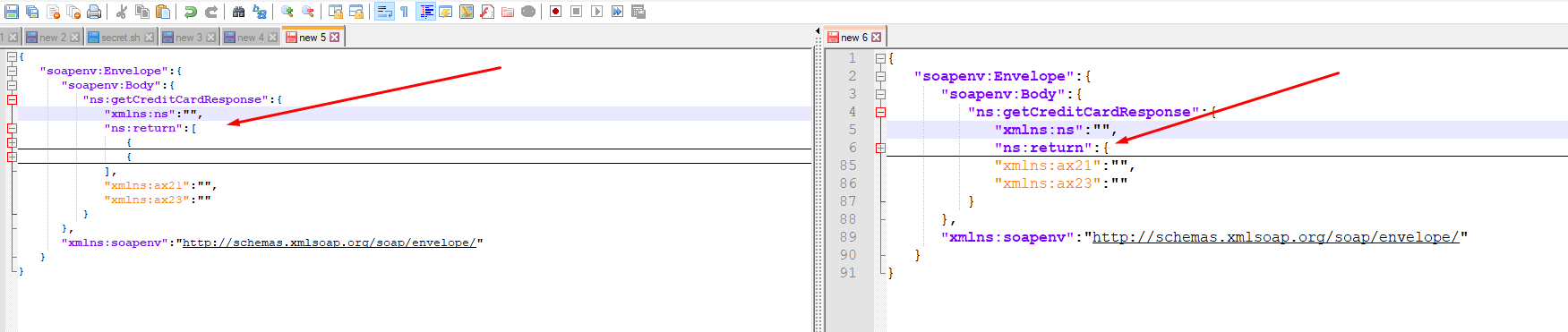
Task: Undo the last edit with green arrow
Action: point(190,12)
